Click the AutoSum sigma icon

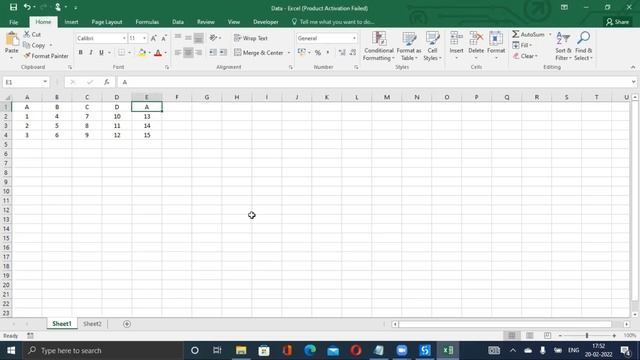pyautogui.click(x=516, y=34)
